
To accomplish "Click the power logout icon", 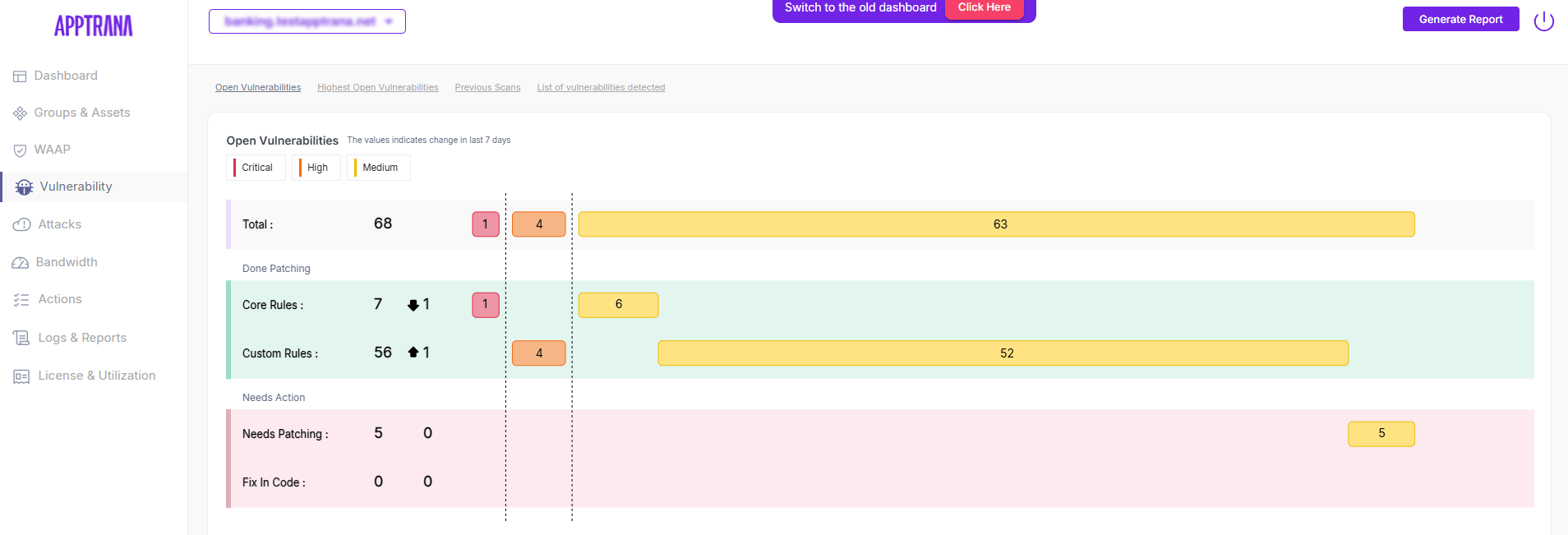I will pyautogui.click(x=1544, y=21).
